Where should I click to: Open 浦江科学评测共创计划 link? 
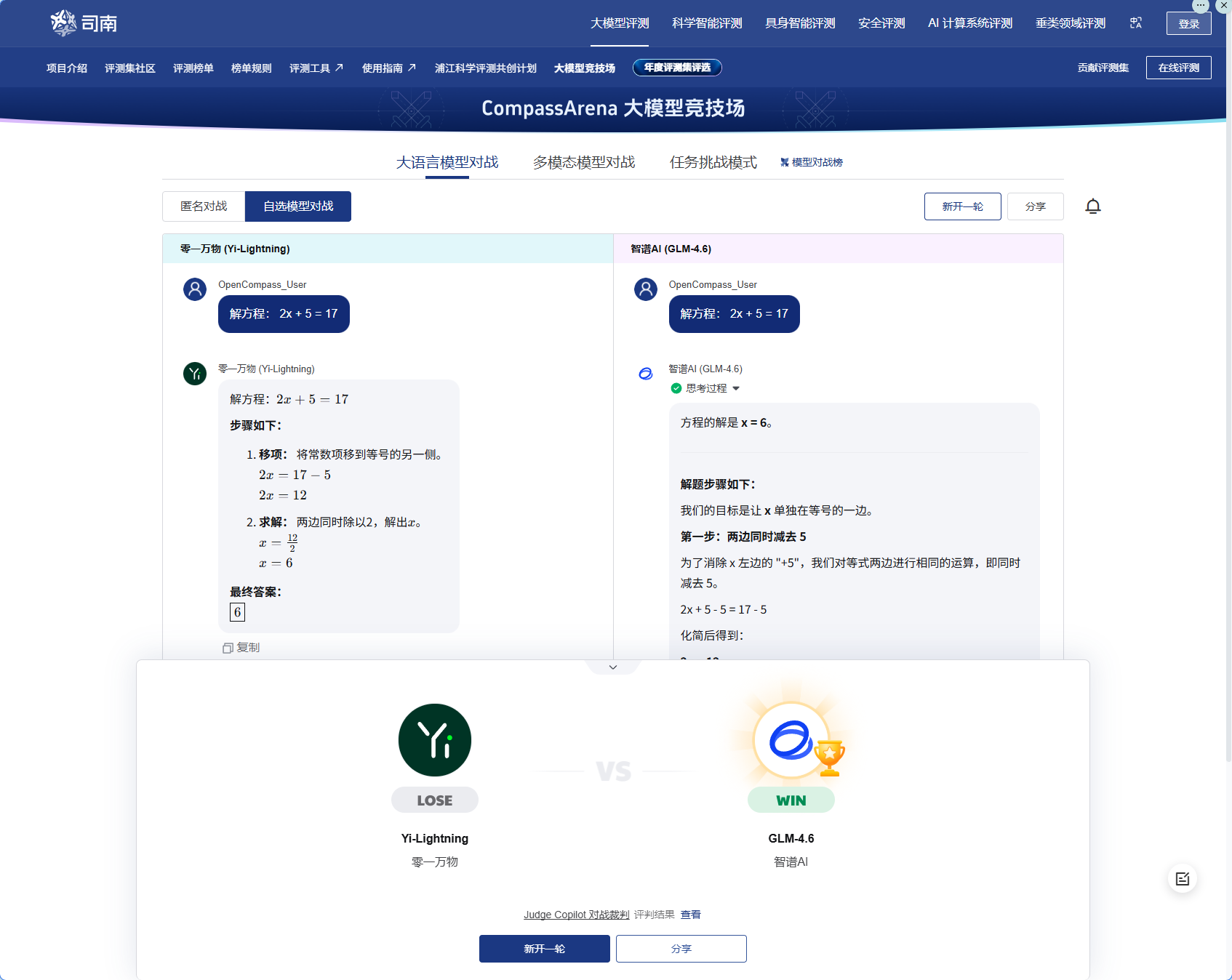click(486, 68)
